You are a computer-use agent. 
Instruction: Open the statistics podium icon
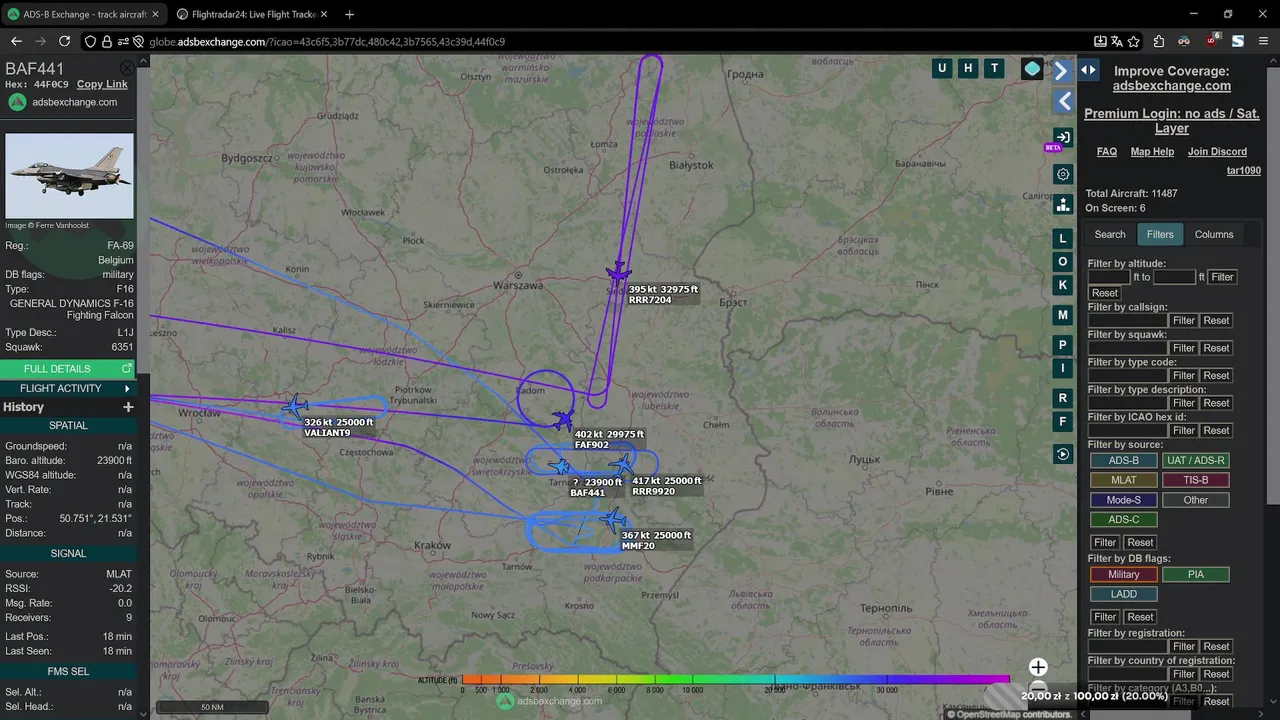[x=1063, y=204]
